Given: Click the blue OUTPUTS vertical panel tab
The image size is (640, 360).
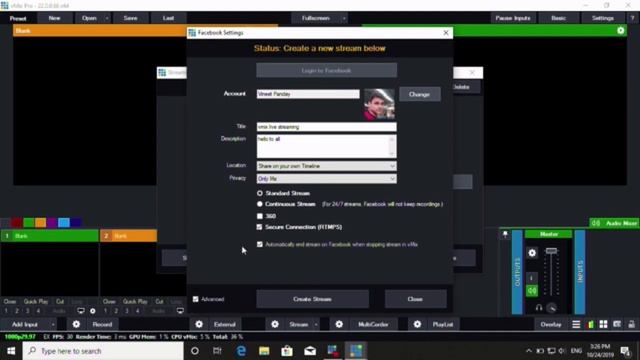Looking at the screenshot, I should (517, 272).
